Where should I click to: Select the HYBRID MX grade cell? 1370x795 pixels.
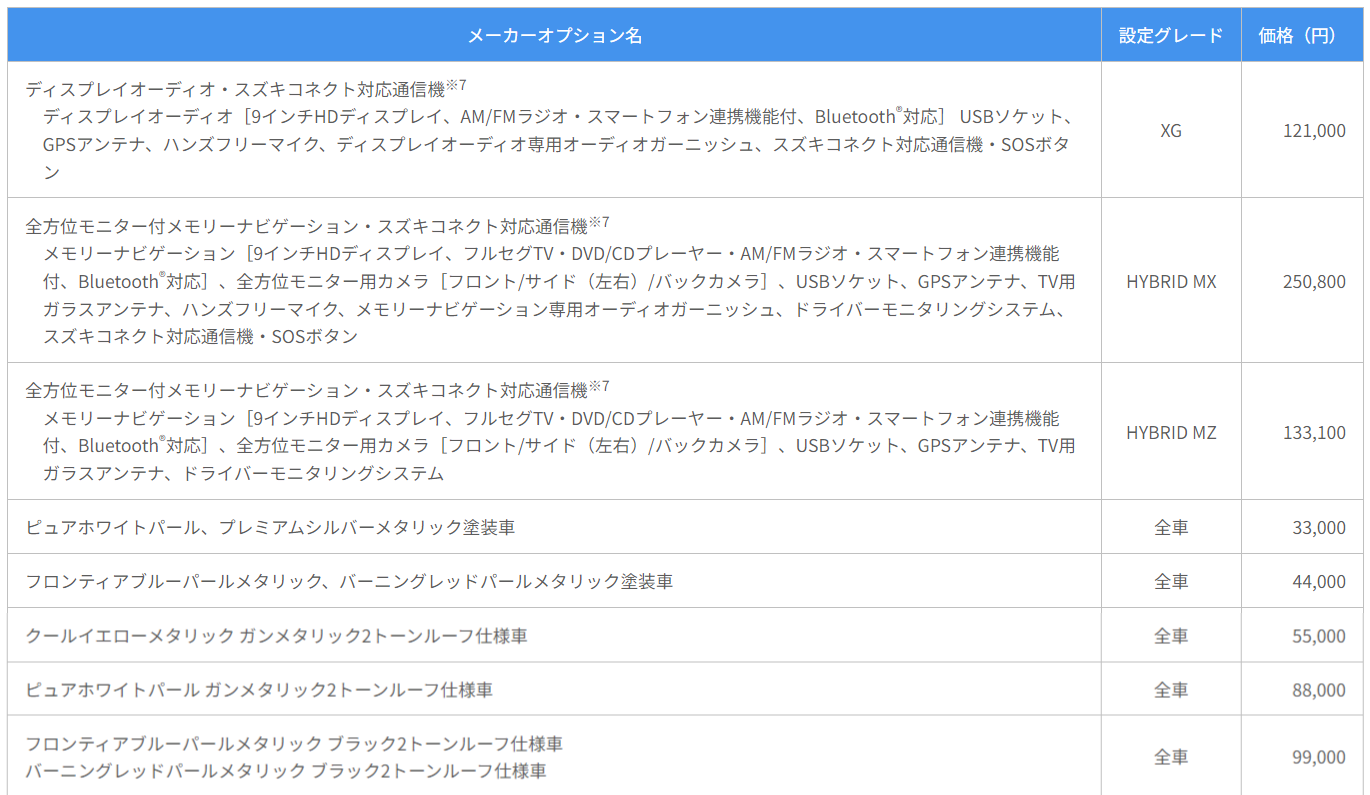(1171, 282)
